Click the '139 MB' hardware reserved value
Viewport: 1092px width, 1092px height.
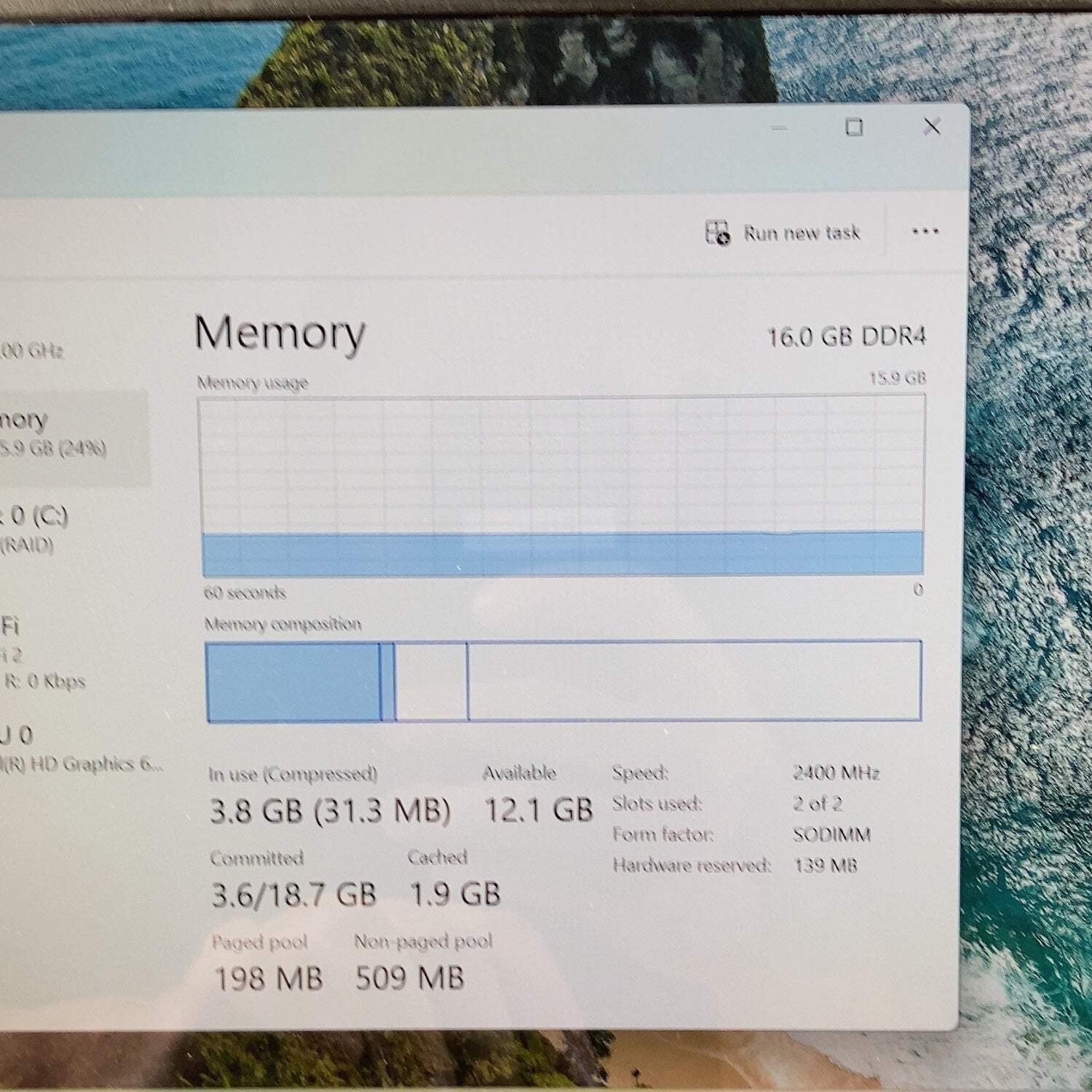pyautogui.click(x=826, y=866)
